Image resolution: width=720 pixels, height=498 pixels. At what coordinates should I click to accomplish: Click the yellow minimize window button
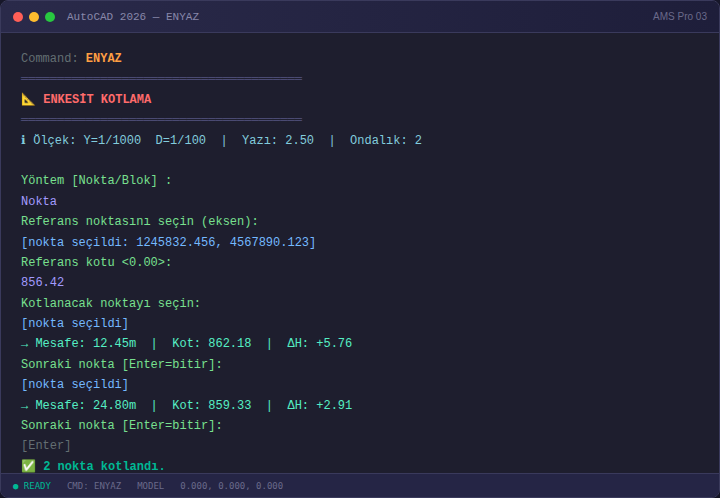[x=34, y=17]
